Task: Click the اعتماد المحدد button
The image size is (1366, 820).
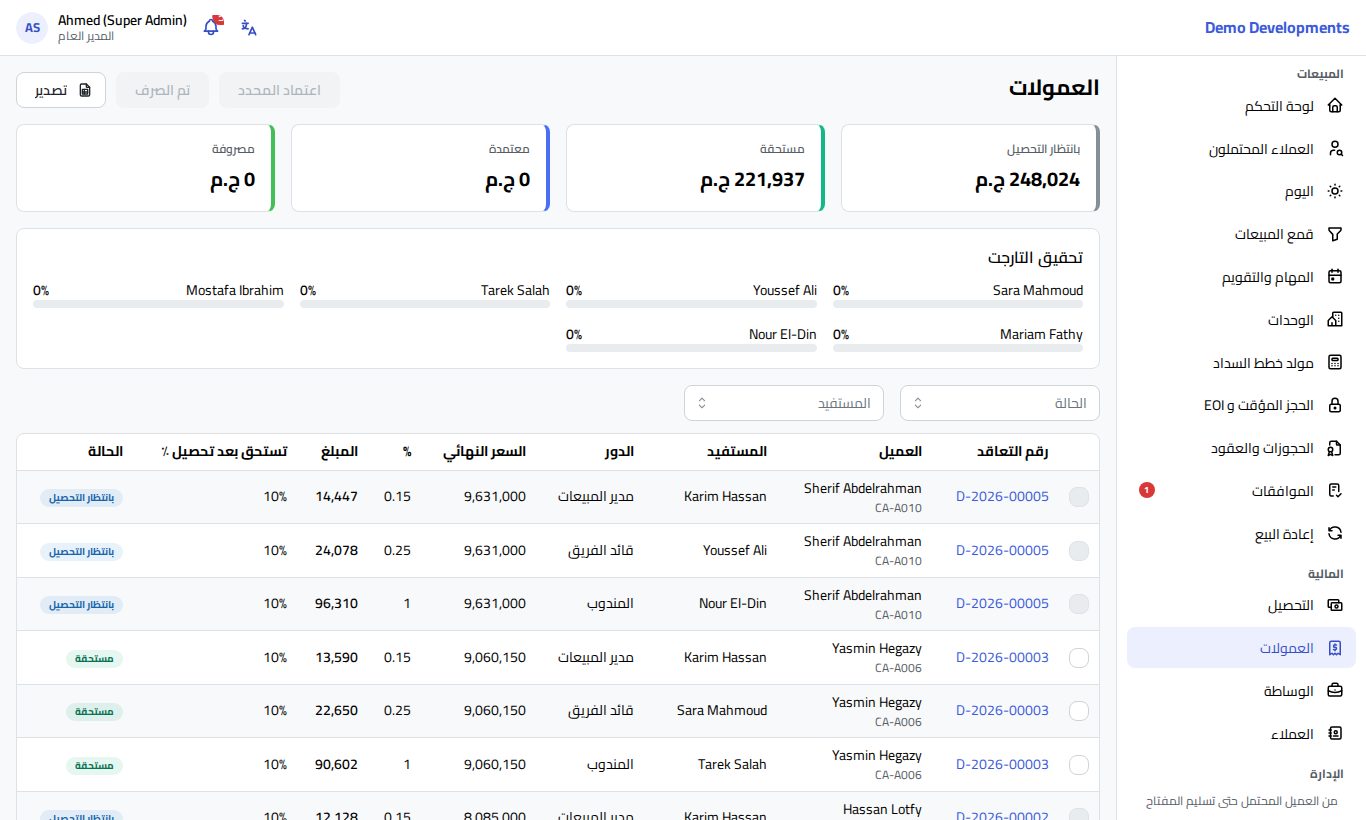Action: pos(279,90)
